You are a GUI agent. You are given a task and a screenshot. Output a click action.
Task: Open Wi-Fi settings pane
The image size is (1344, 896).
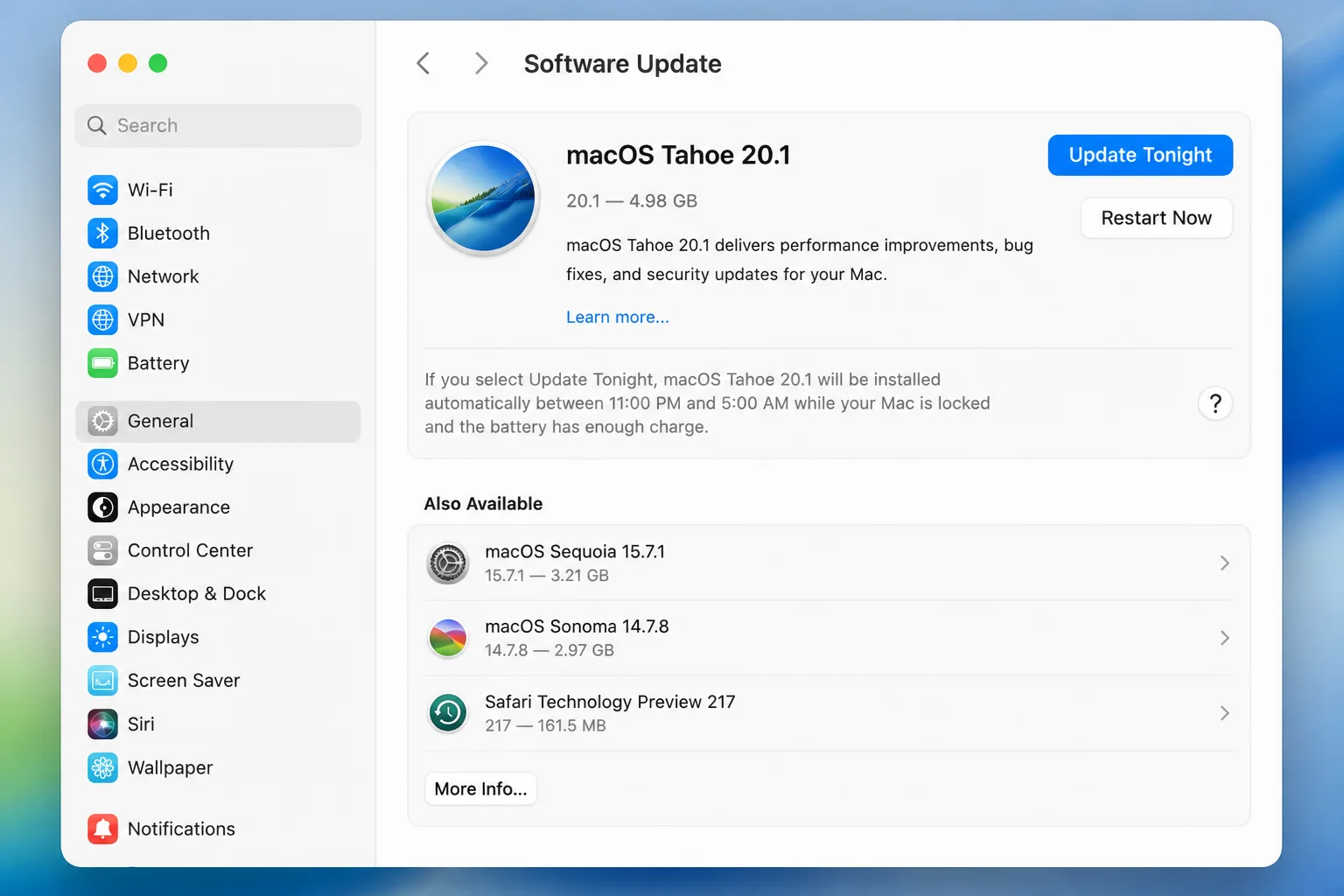(218, 190)
